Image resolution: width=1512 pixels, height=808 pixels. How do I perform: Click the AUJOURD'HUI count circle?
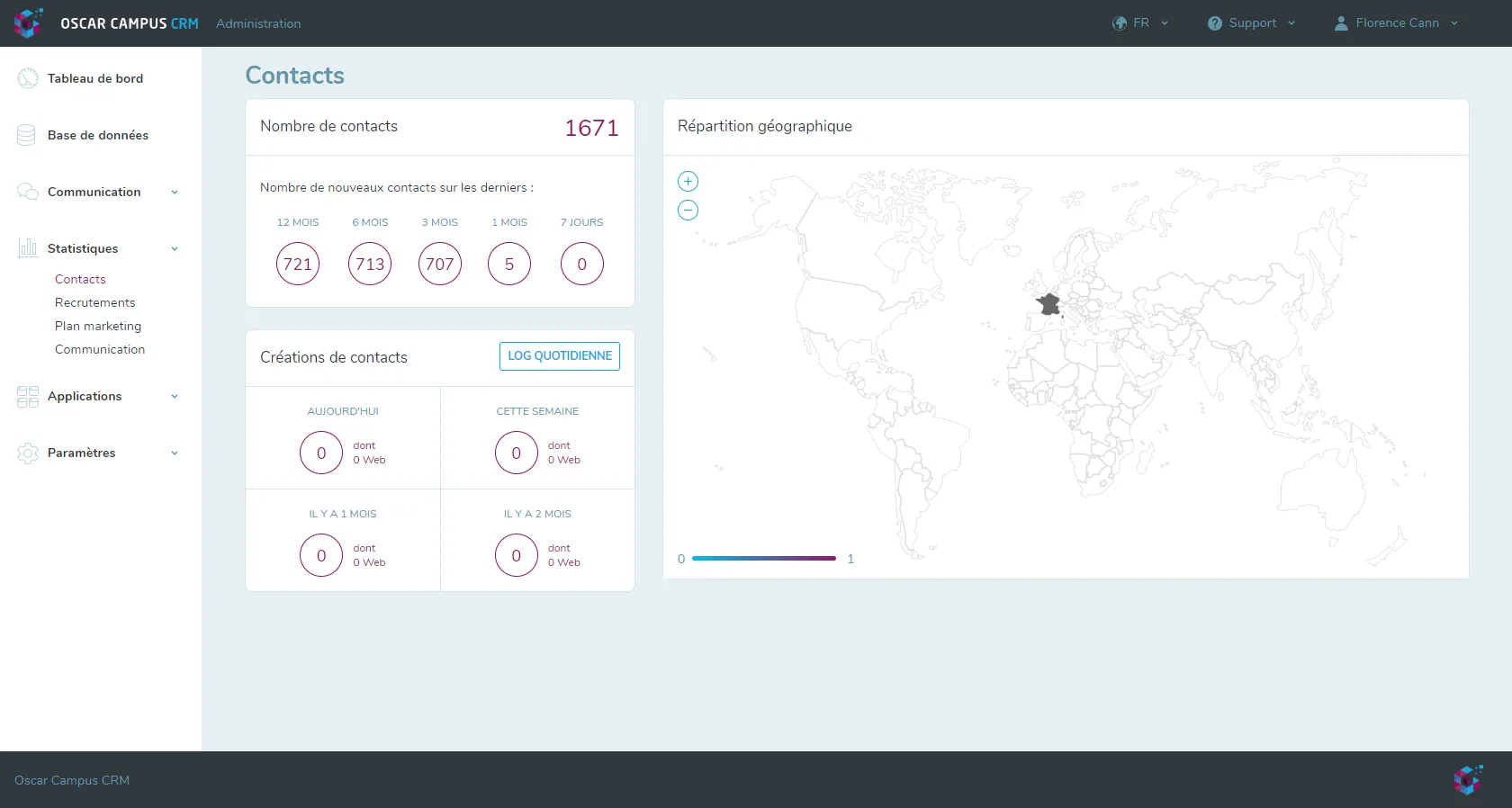[x=321, y=453]
